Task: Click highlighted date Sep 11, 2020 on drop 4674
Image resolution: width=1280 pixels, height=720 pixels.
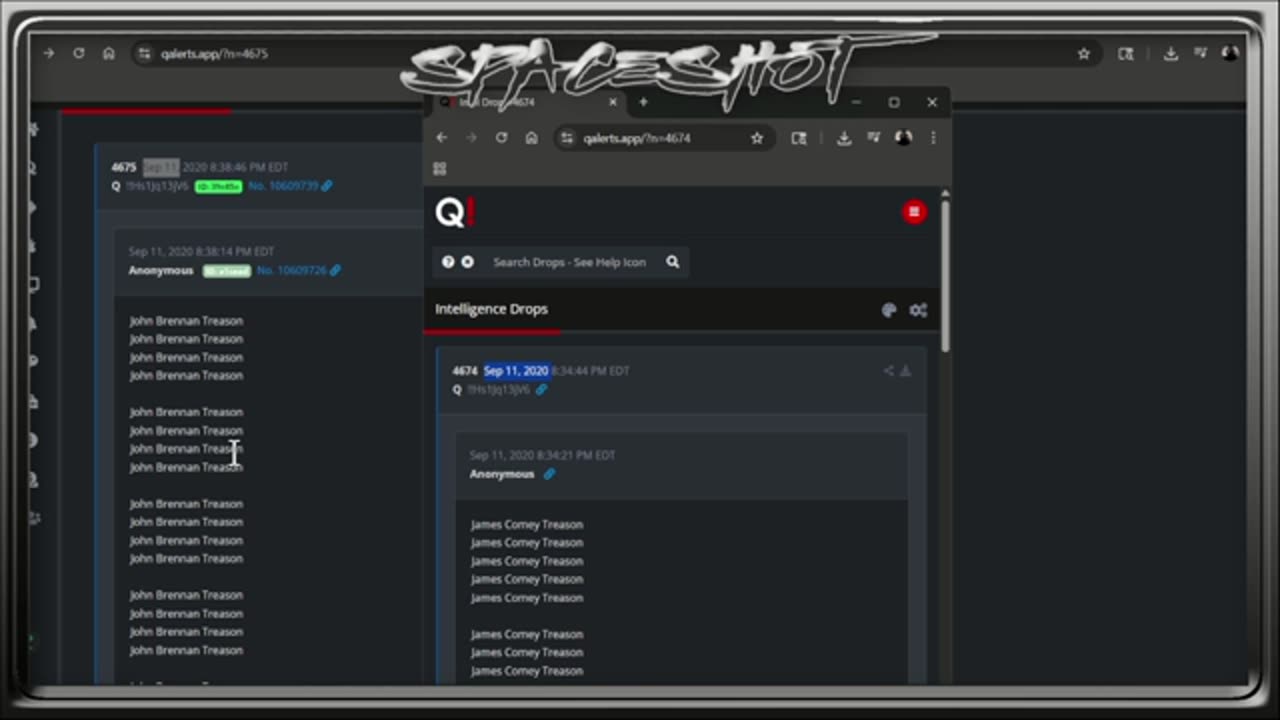Action: coord(516,371)
